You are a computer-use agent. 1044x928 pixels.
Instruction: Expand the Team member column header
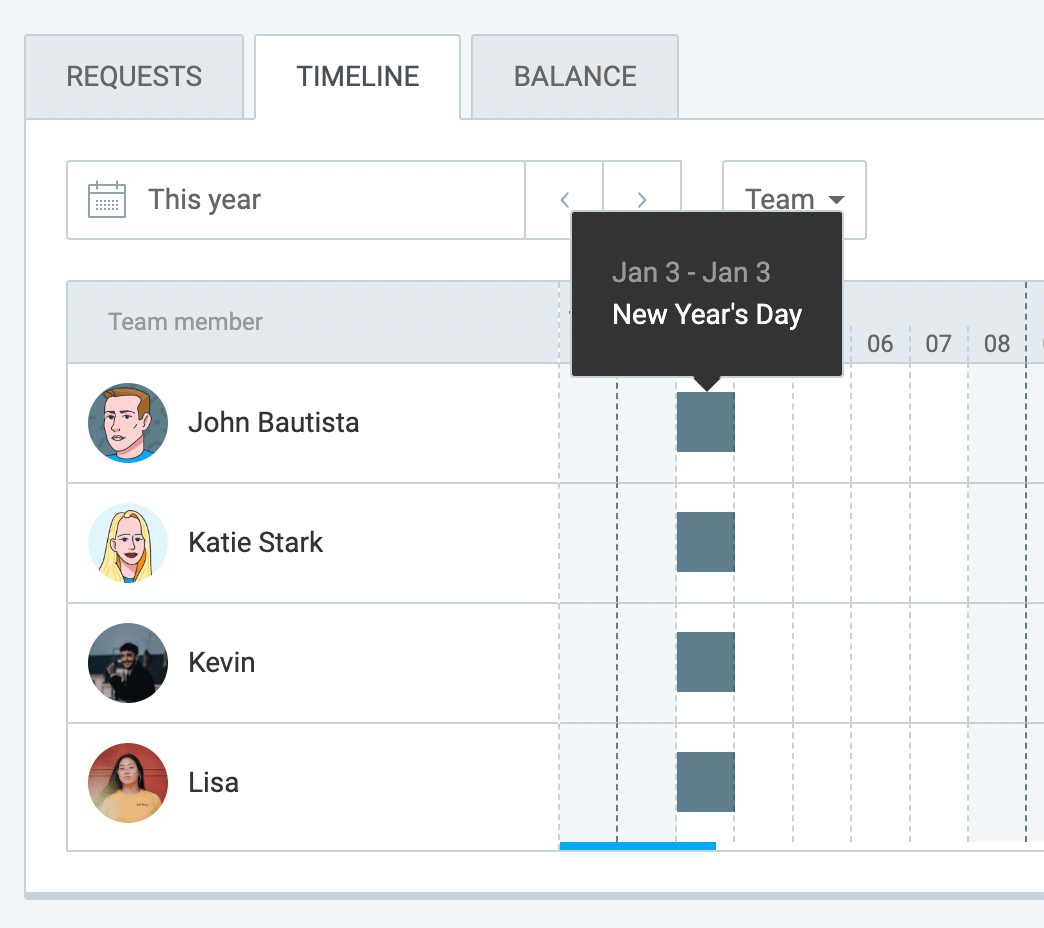click(185, 322)
